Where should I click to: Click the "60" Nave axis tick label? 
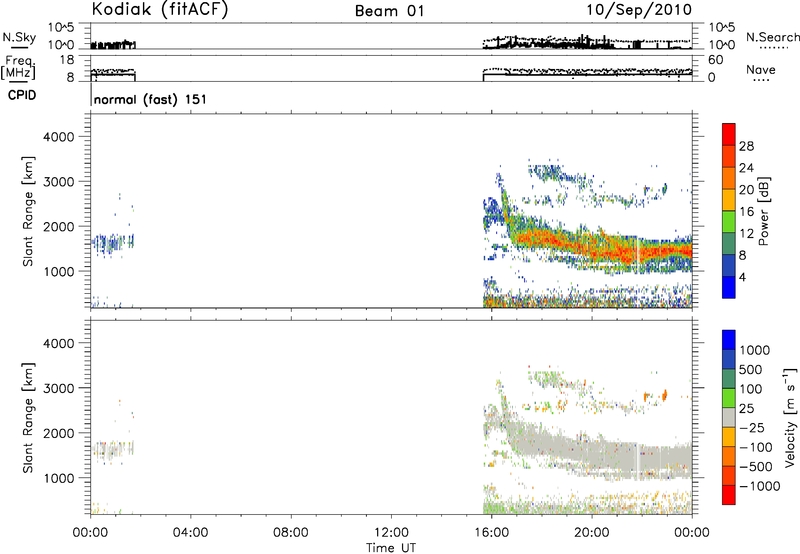715,60
